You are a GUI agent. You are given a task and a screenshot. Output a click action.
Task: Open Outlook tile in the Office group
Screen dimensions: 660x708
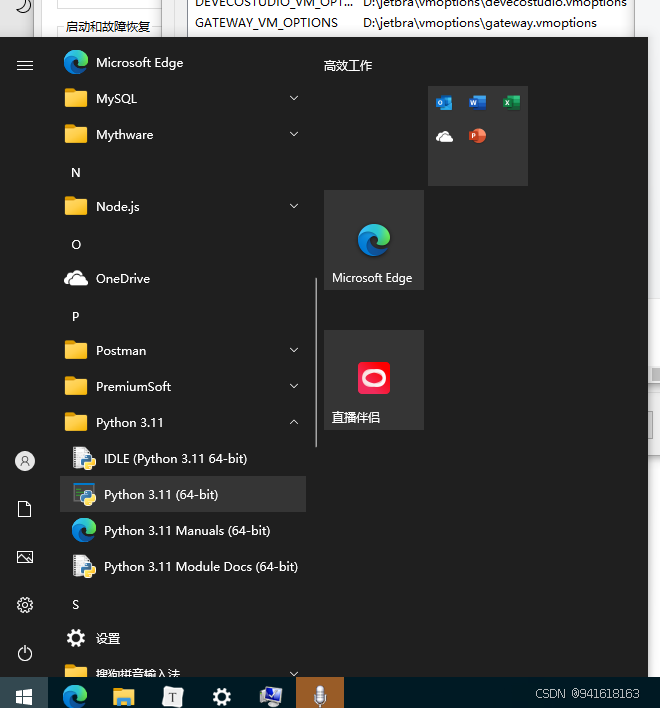(x=444, y=102)
